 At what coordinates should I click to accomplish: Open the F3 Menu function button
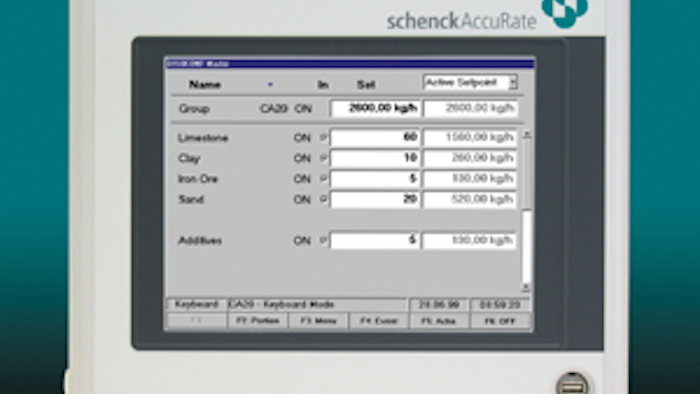point(318,321)
